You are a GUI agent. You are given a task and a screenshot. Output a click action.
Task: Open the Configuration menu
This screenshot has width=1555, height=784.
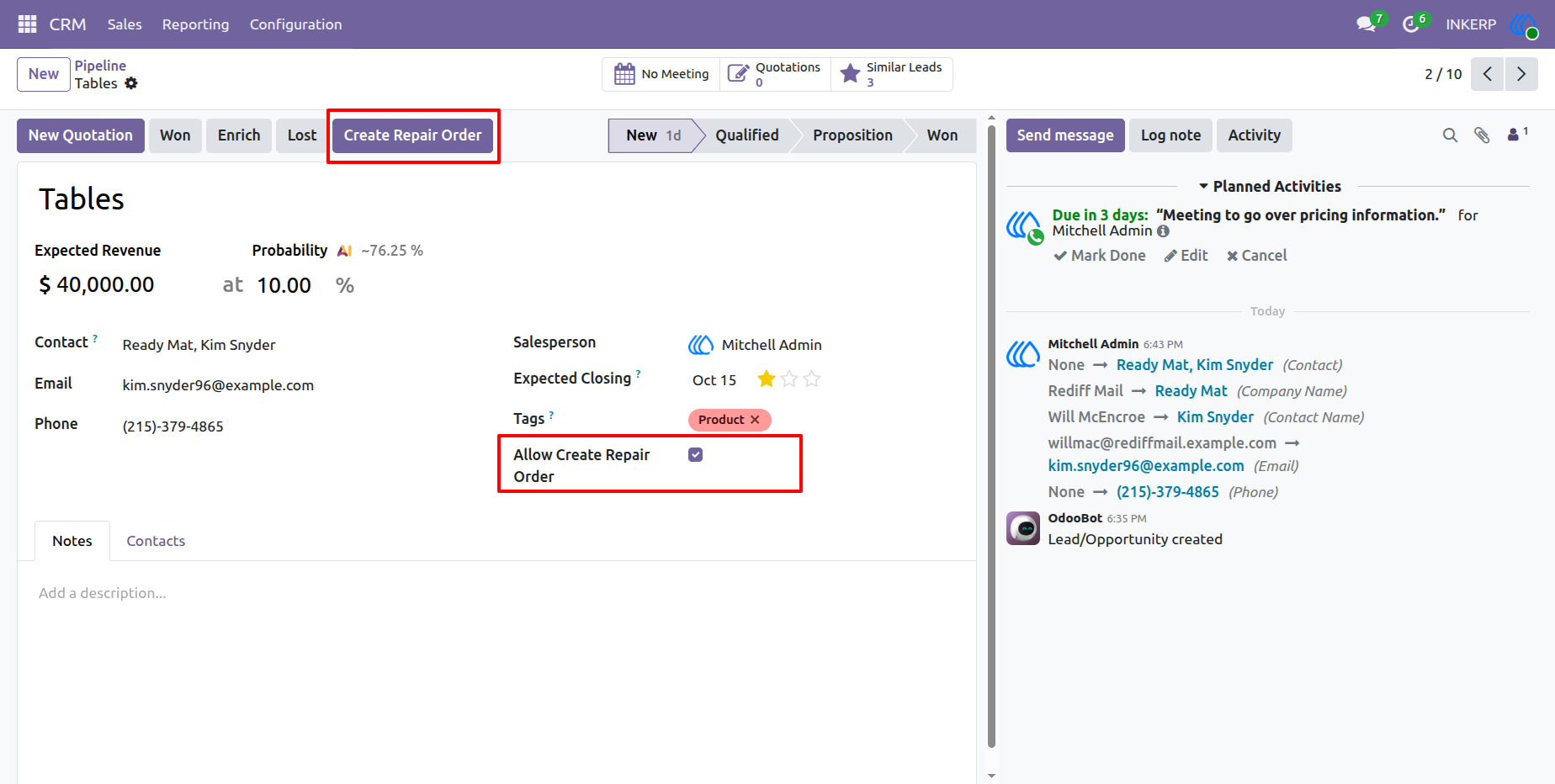(x=295, y=24)
